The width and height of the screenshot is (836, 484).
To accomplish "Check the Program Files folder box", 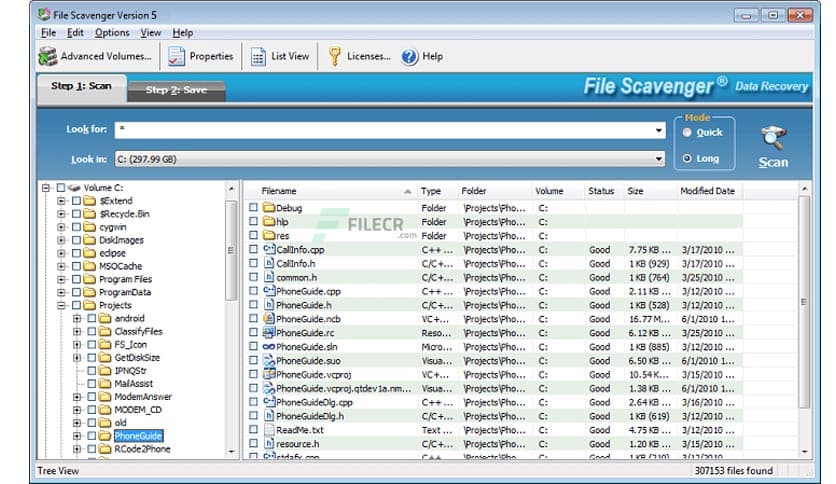I will (76, 279).
